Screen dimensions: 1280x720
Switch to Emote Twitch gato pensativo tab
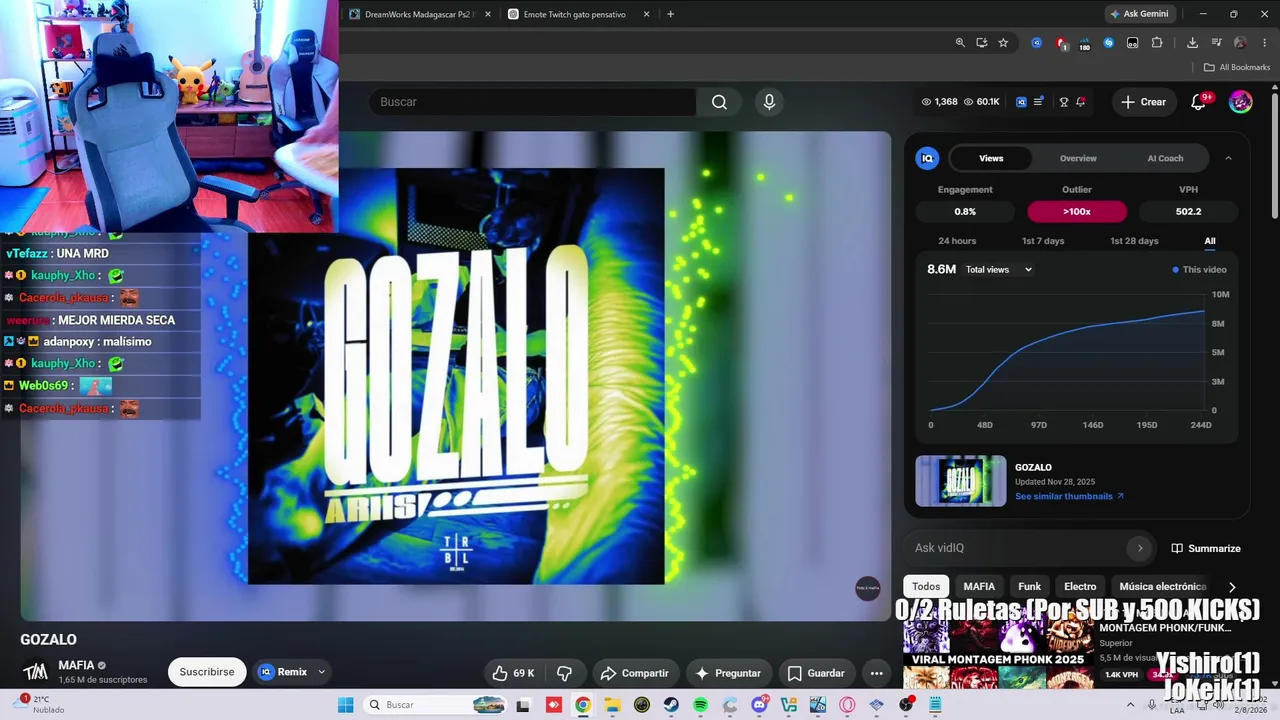point(579,14)
